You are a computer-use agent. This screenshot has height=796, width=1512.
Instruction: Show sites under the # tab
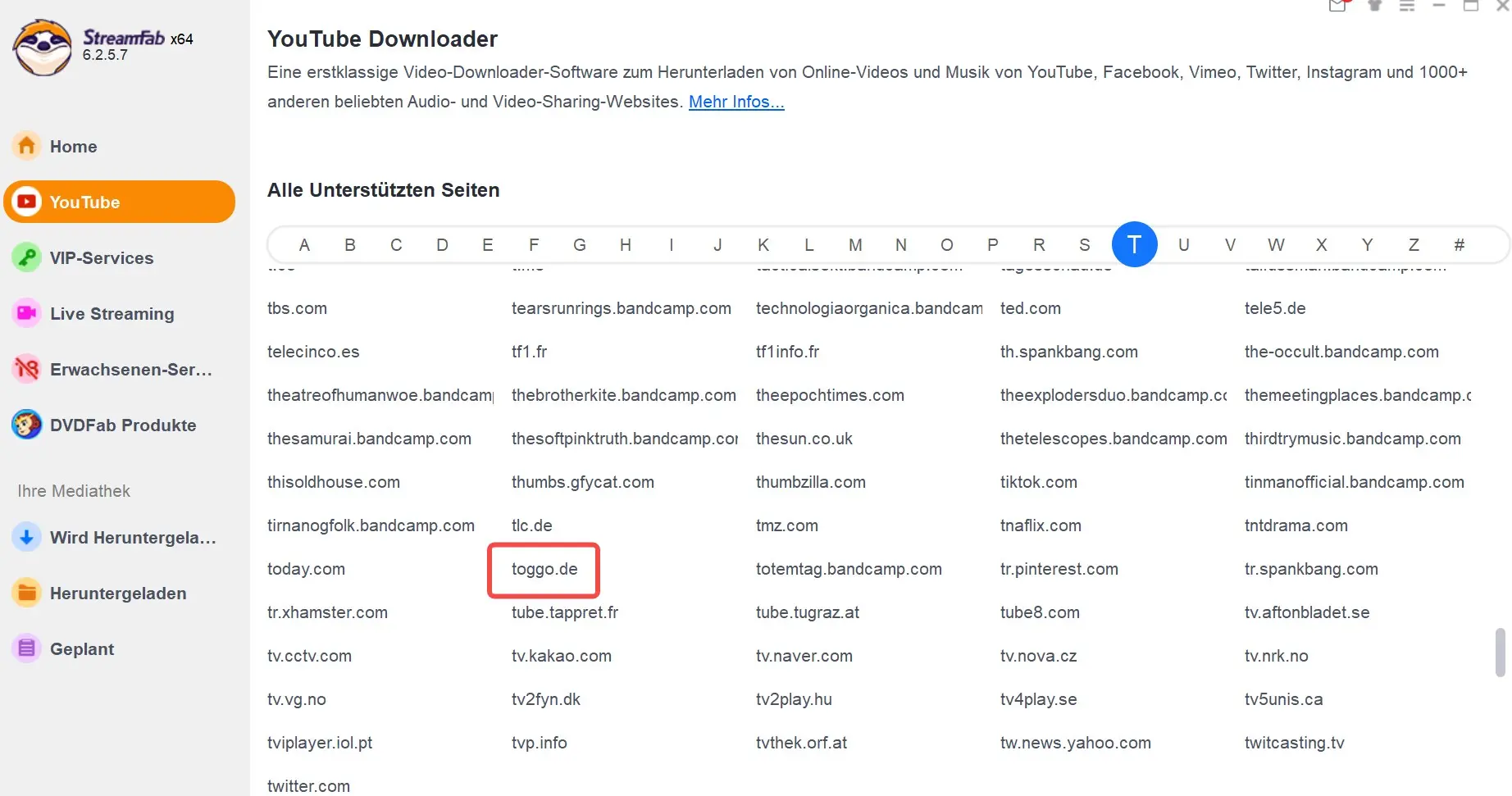coord(1460,244)
